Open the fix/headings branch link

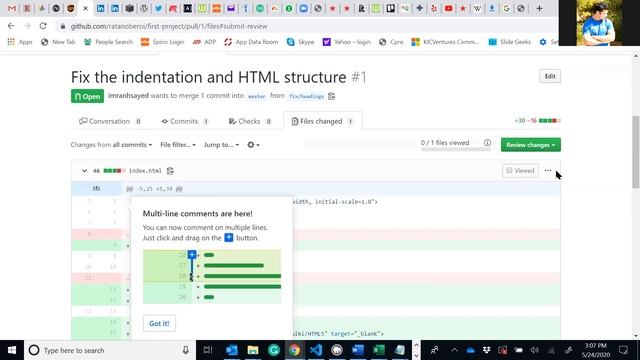pyautogui.click(x=306, y=96)
